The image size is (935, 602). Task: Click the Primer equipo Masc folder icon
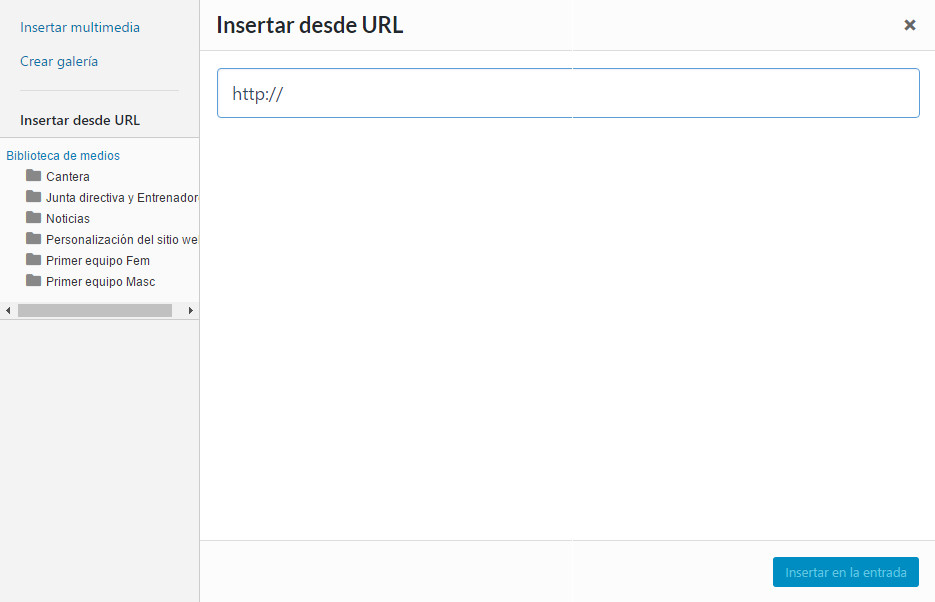coord(34,281)
